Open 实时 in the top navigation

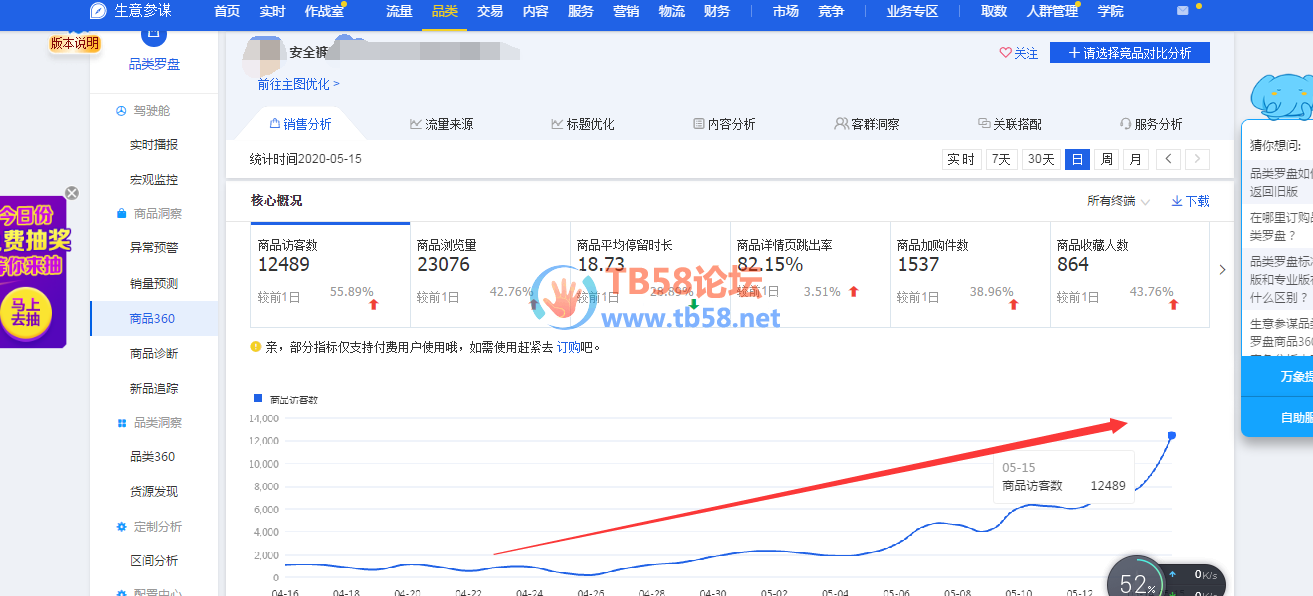[x=272, y=11]
